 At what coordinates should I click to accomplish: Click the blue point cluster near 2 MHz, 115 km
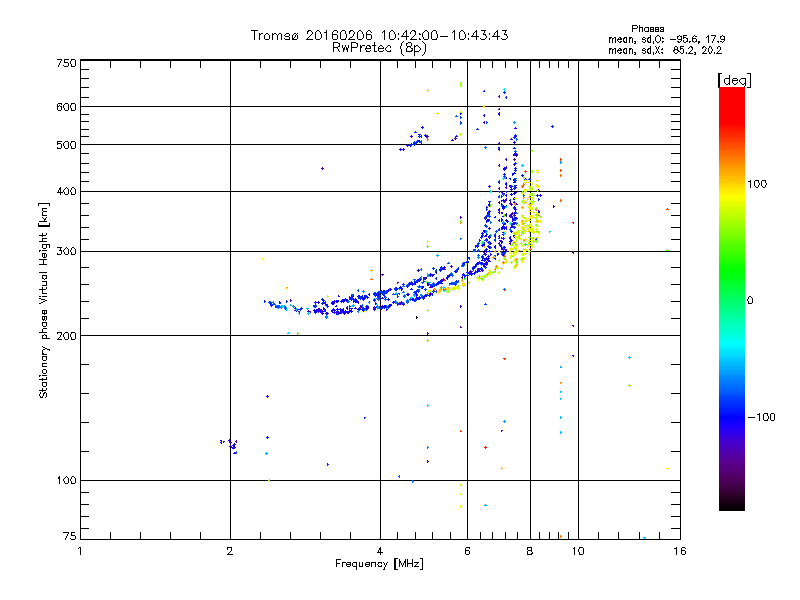tap(230, 444)
